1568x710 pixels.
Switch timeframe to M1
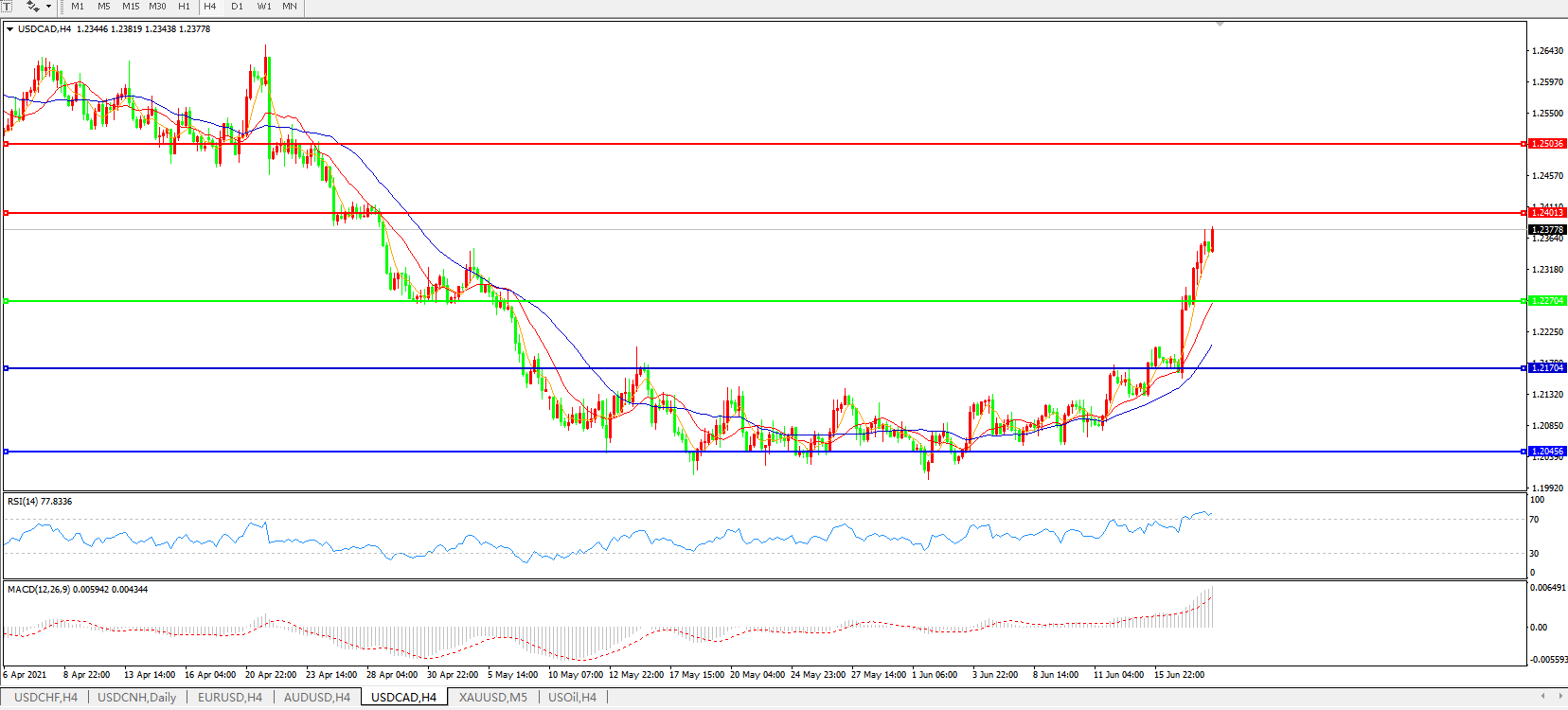pyautogui.click(x=78, y=7)
